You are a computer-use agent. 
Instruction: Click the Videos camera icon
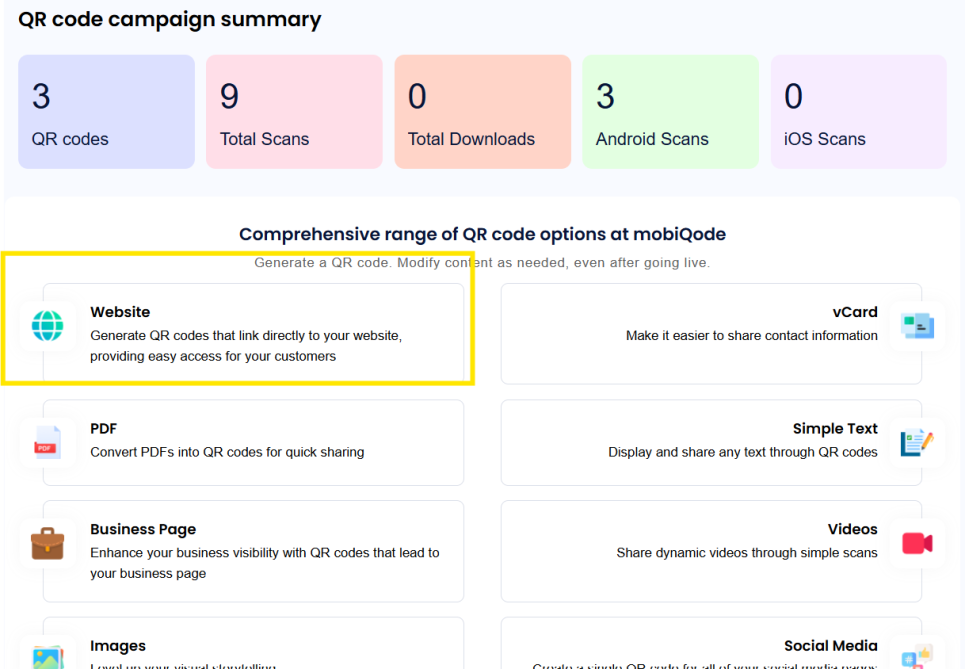click(x=916, y=543)
